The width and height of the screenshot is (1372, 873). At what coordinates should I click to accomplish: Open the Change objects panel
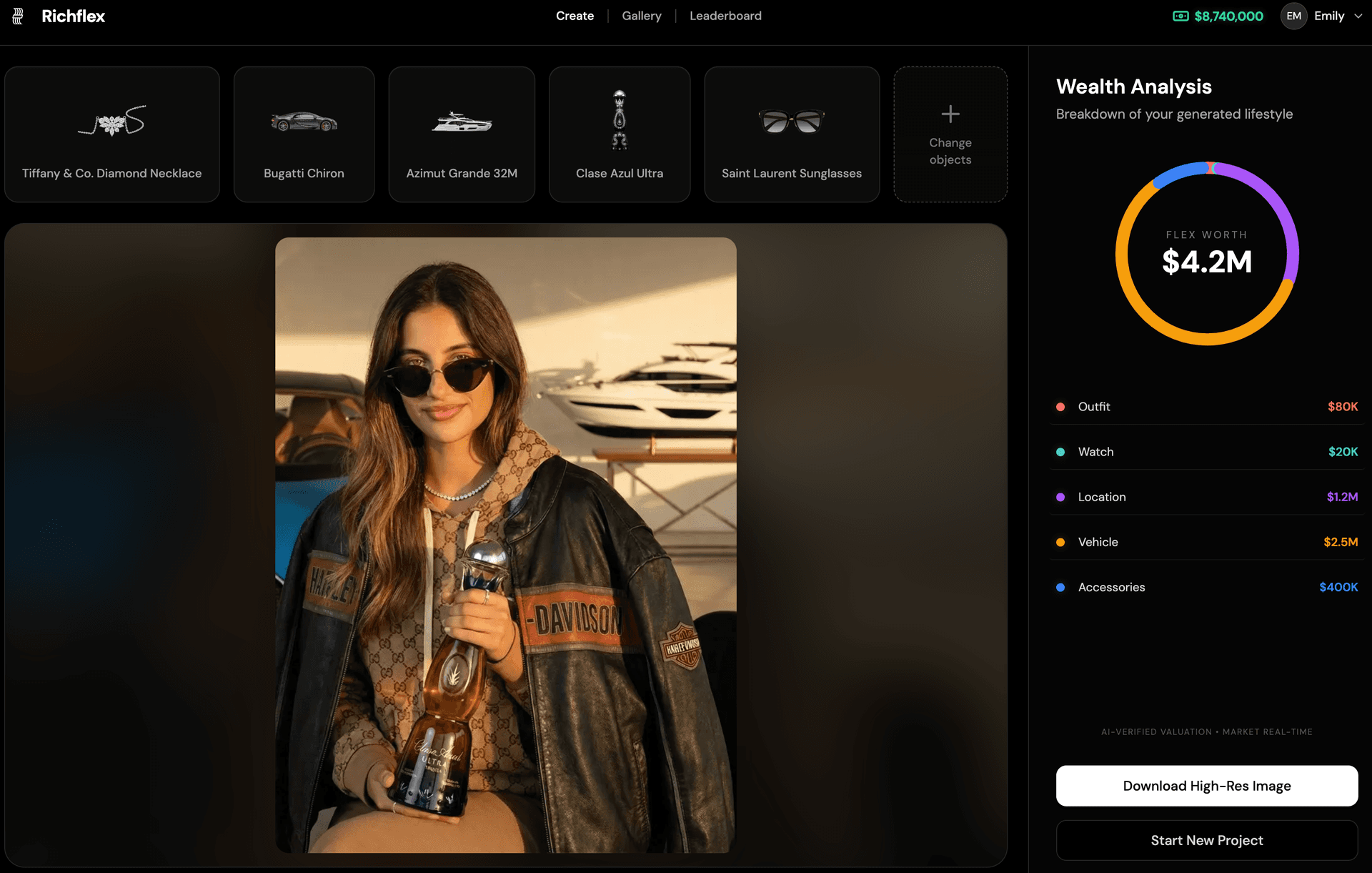[950, 134]
